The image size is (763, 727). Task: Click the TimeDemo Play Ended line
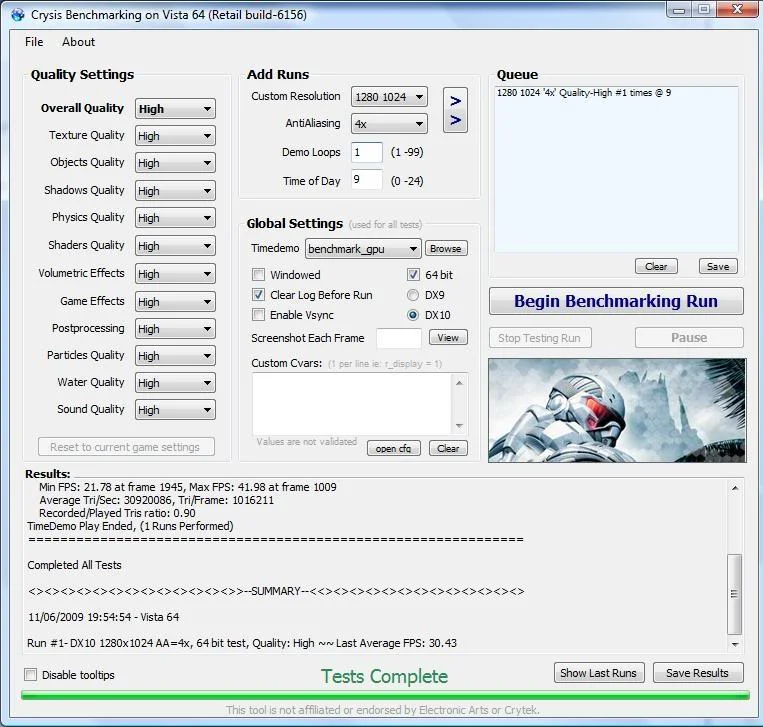click(x=130, y=526)
